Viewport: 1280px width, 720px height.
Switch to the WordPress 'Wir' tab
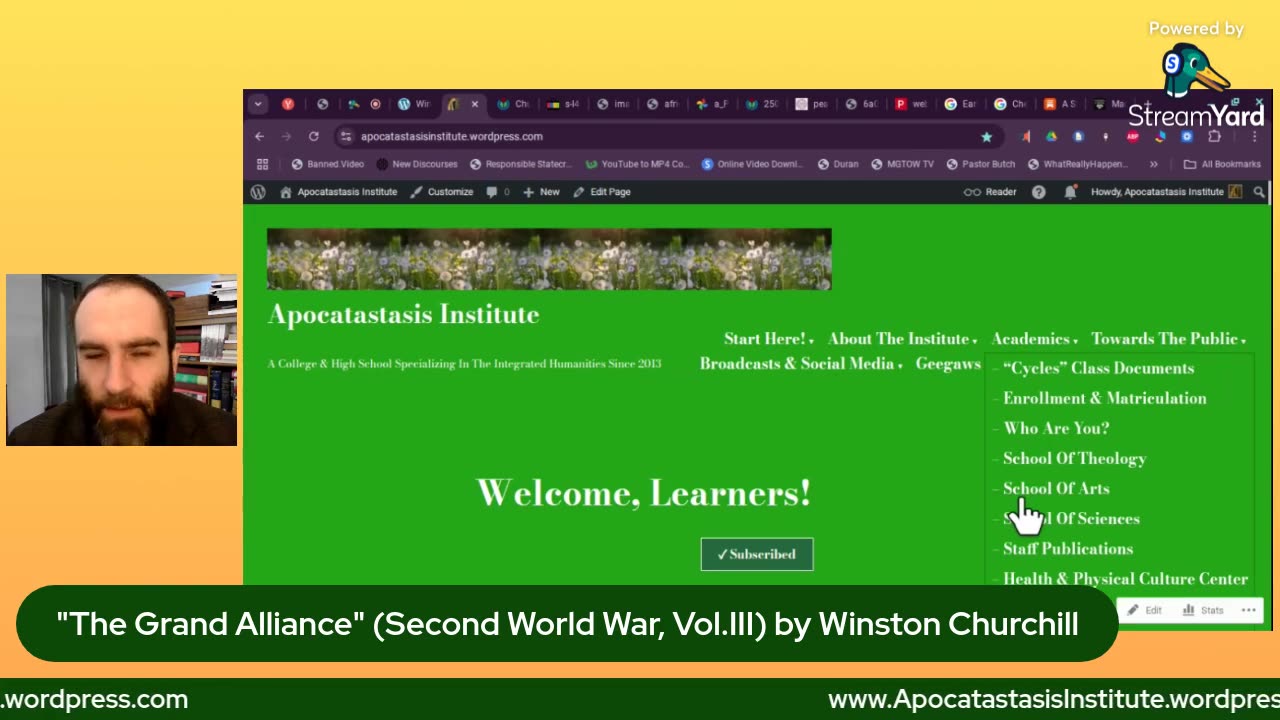(x=414, y=104)
